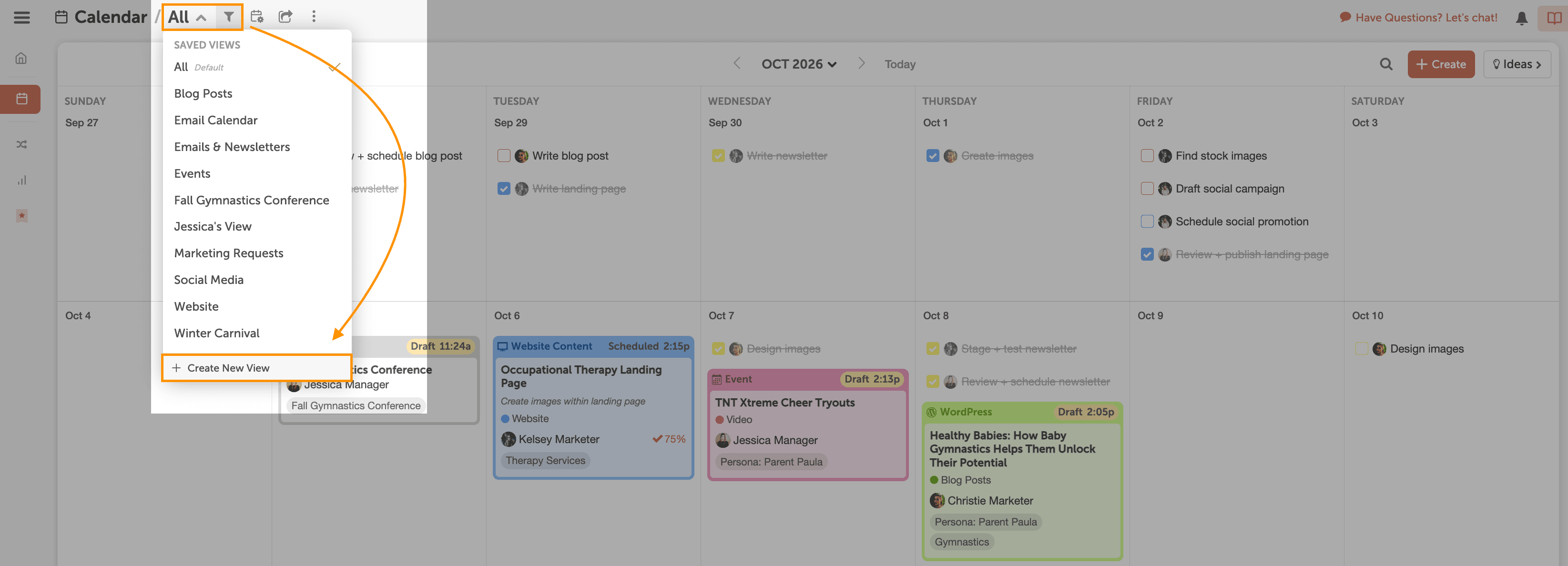Click Create New View

228,368
